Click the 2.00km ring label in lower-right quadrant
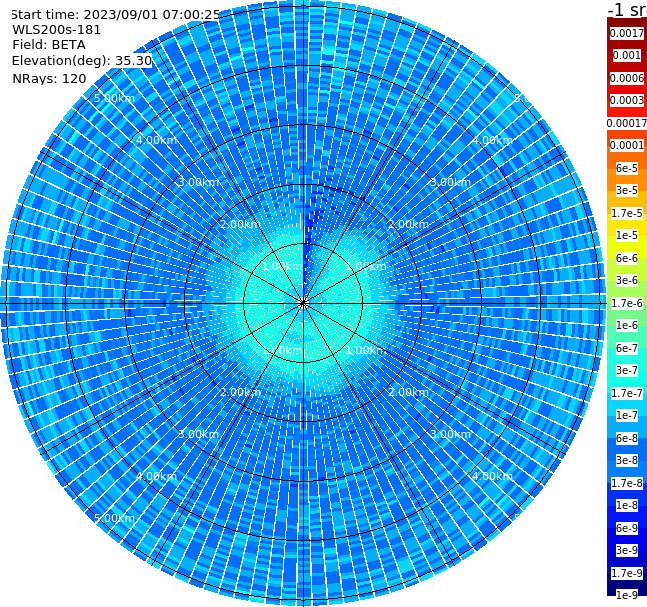 (408, 392)
